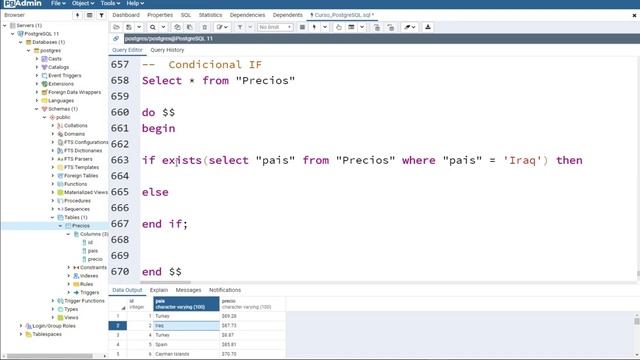
Task: Click the Clear eraser icon
Action: [407, 27]
